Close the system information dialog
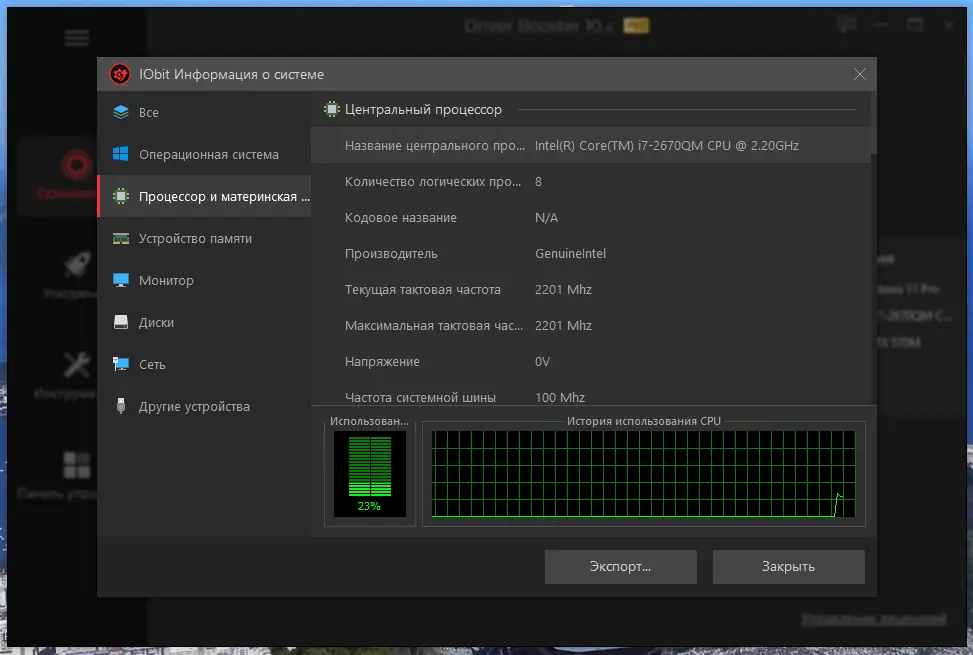The width and height of the screenshot is (973, 655). tap(859, 74)
